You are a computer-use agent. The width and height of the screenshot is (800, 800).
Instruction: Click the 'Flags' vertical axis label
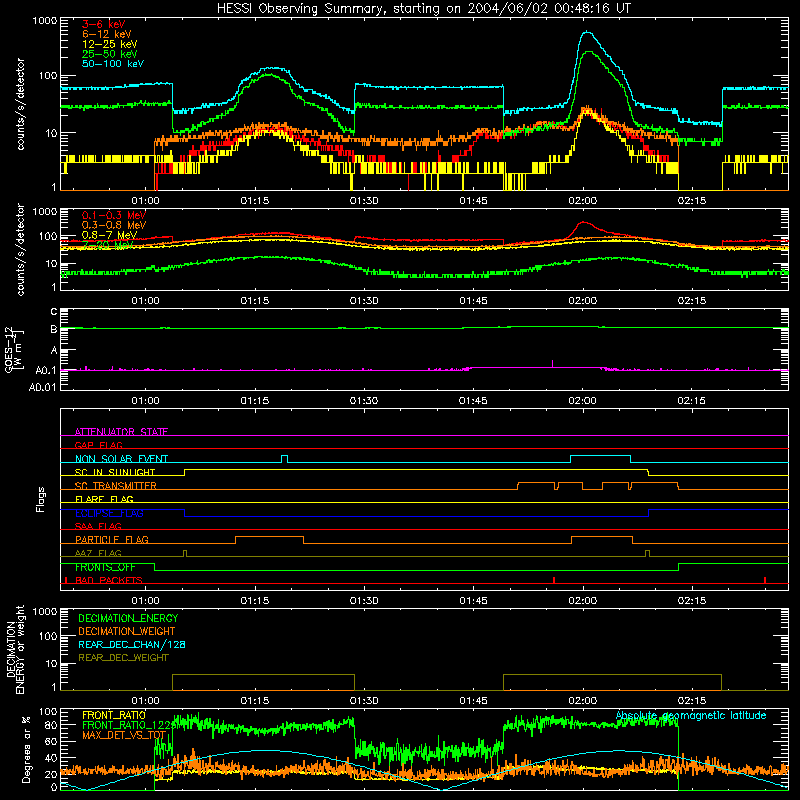40,499
